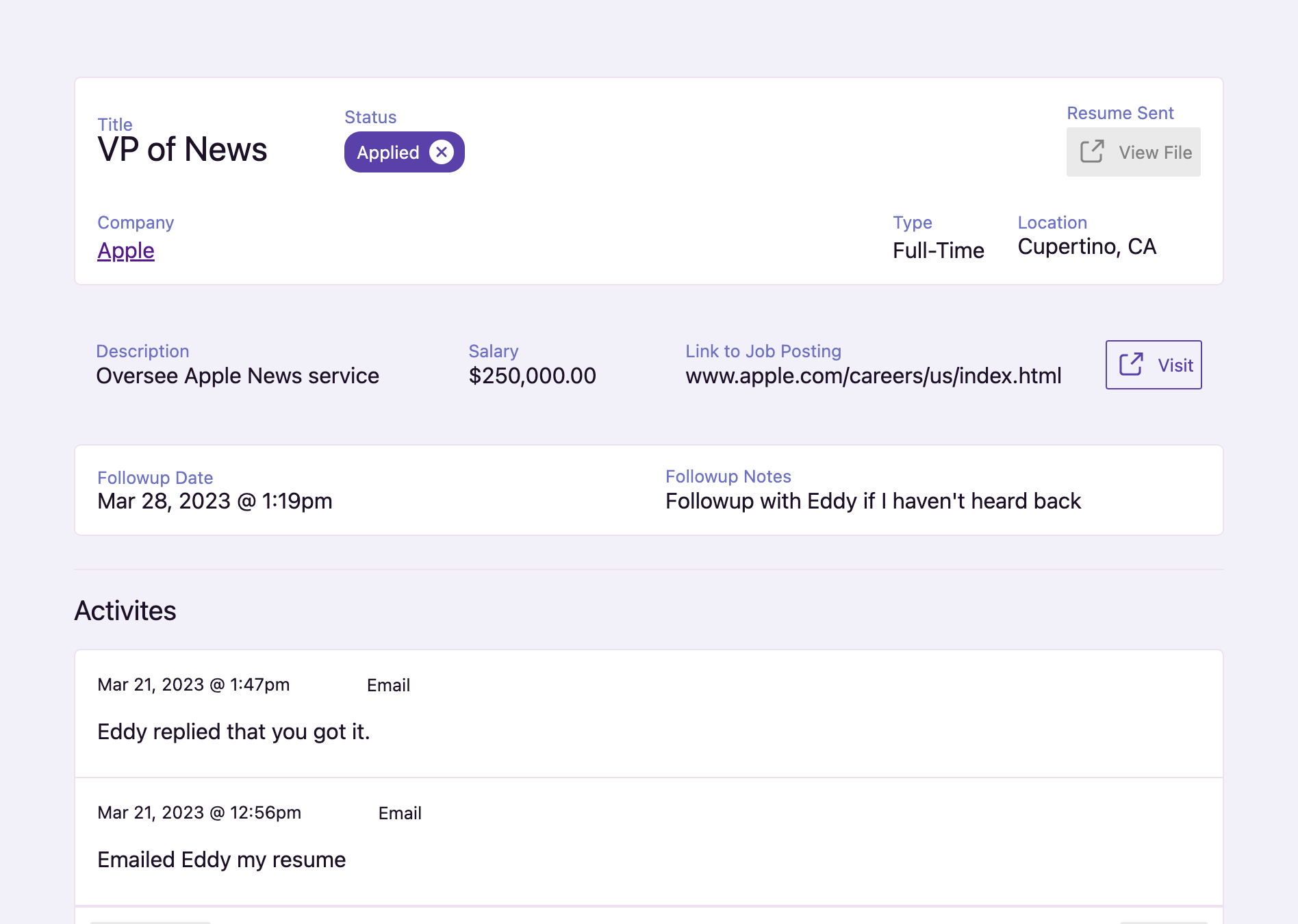Click the Full-Time job type value
The height and width of the screenshot is (924, 1298).
point(938,251)
